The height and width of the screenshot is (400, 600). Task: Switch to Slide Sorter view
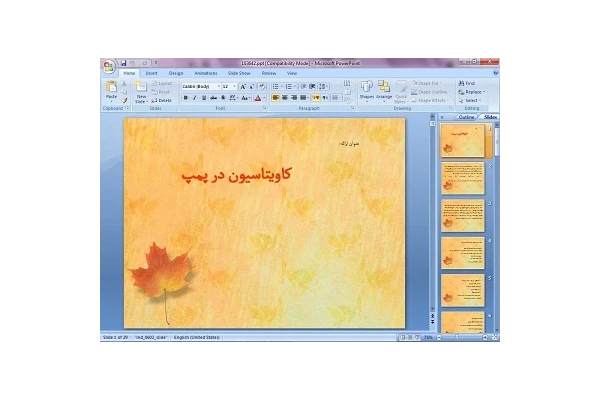click(x=410, y=338)
